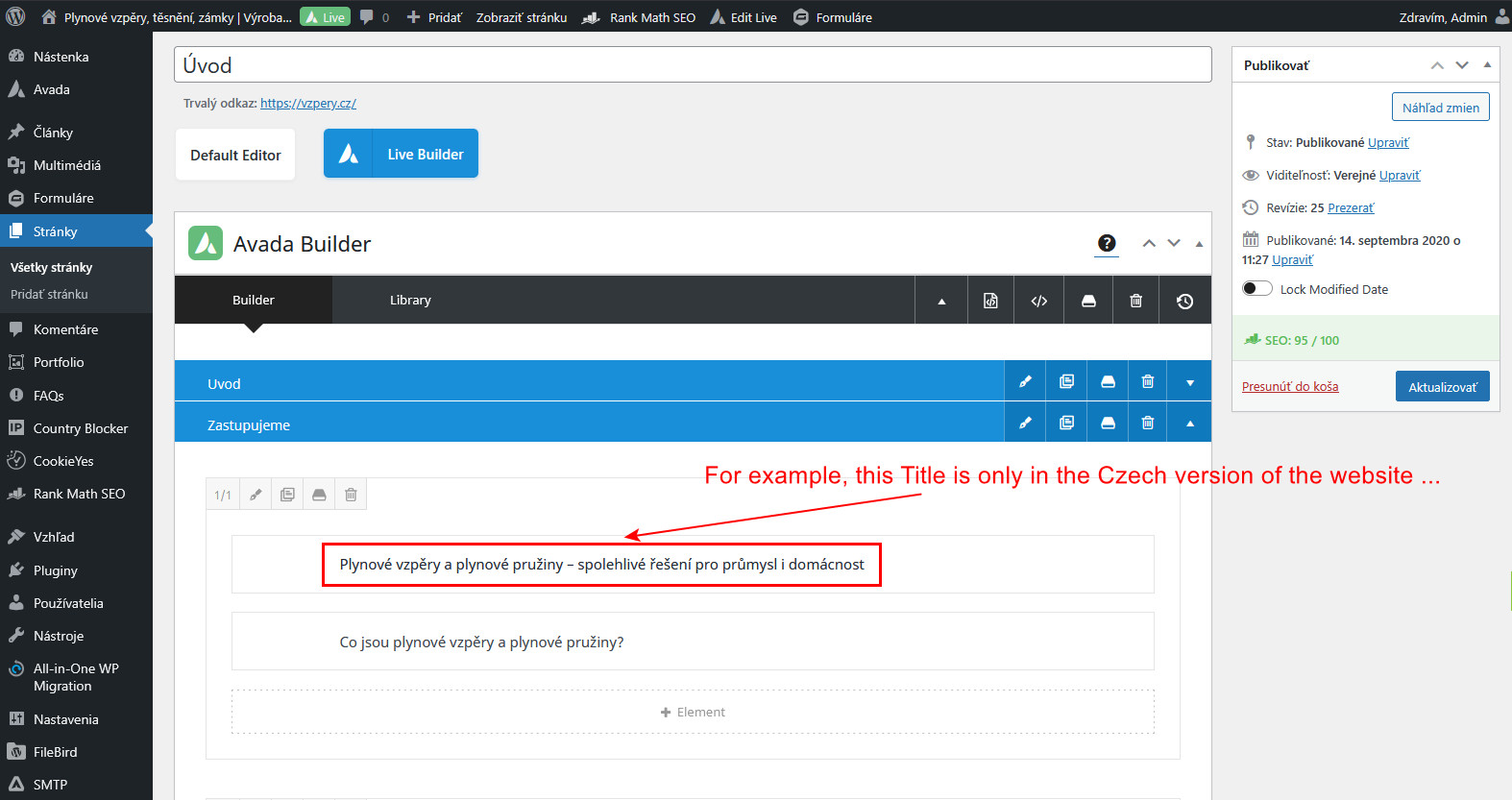Open FileBird in the sidebar menu

76,752
